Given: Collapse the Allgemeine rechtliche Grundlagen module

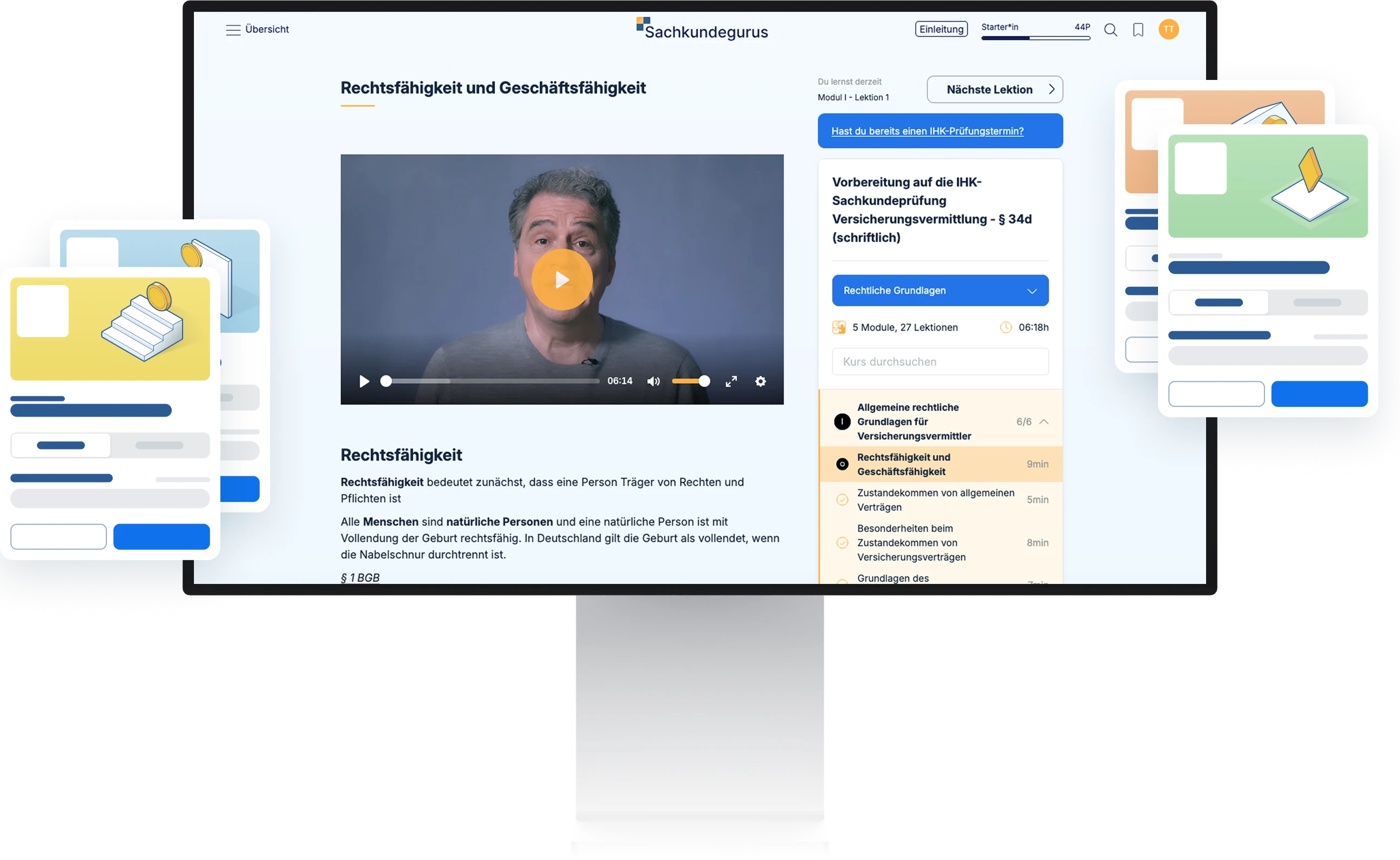Looking at the screenshot, I should click(x=1044, y=421).
